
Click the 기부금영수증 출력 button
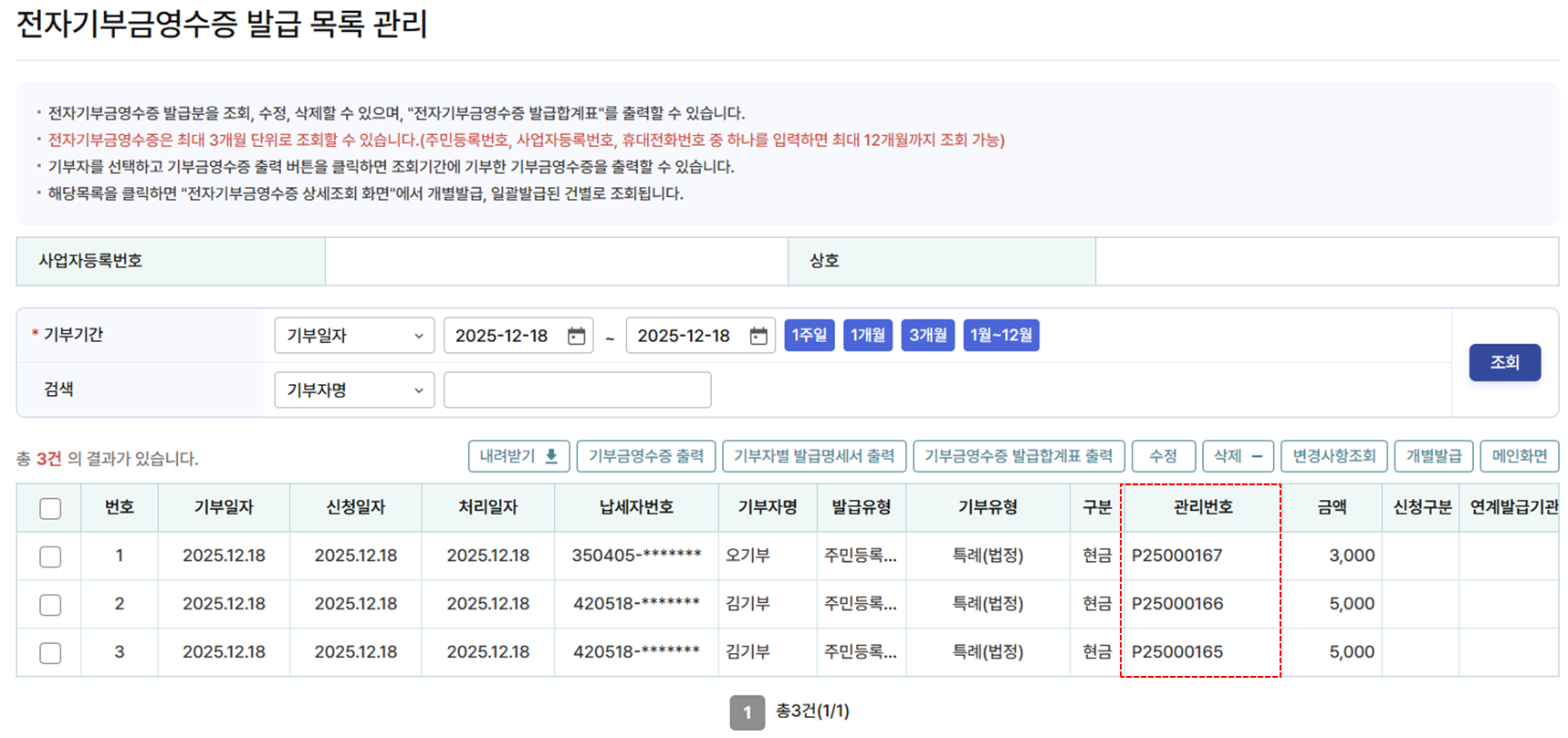pyautogui.click(x=645, y=456)
